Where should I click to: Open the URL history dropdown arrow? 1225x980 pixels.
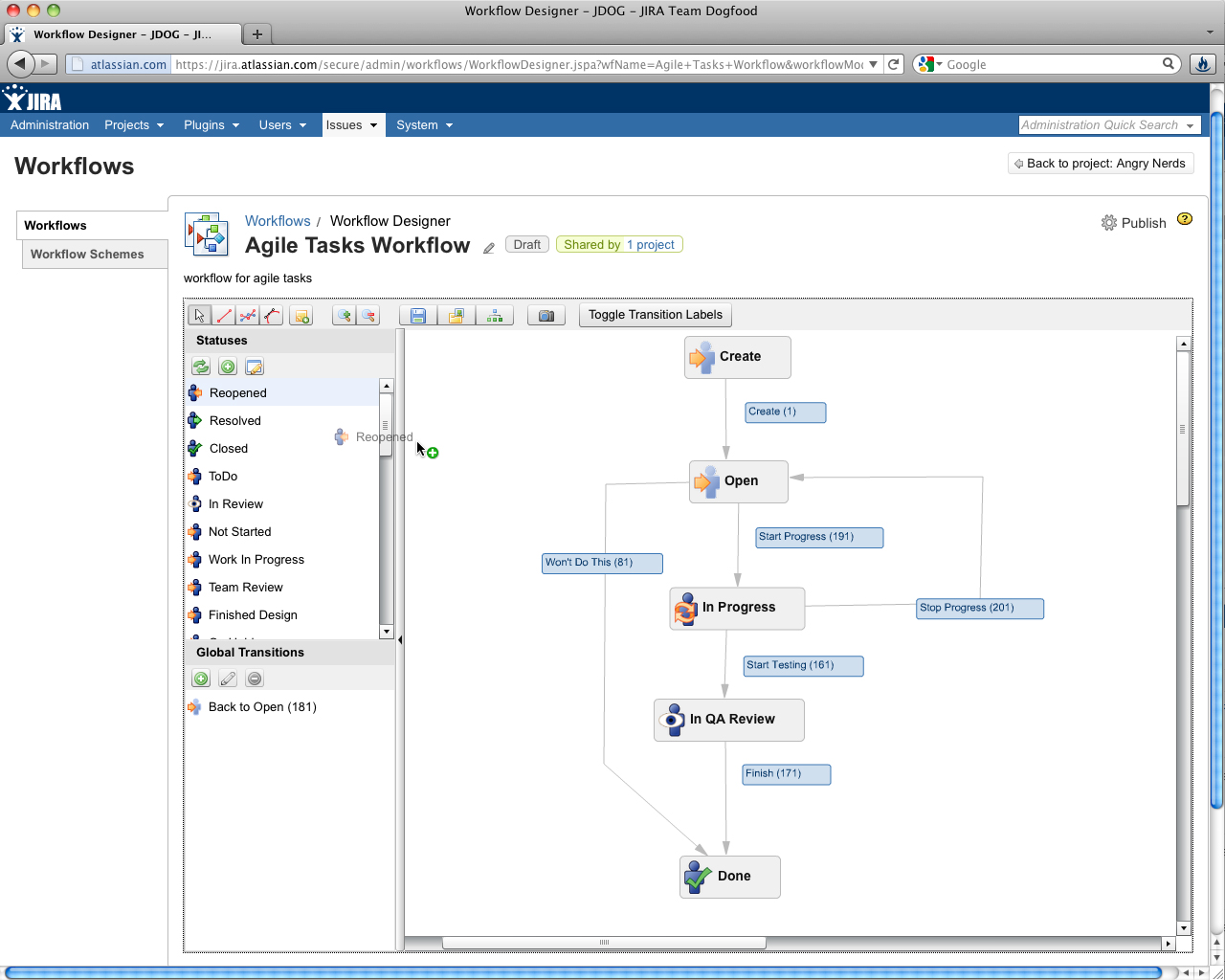pos(873,64)
